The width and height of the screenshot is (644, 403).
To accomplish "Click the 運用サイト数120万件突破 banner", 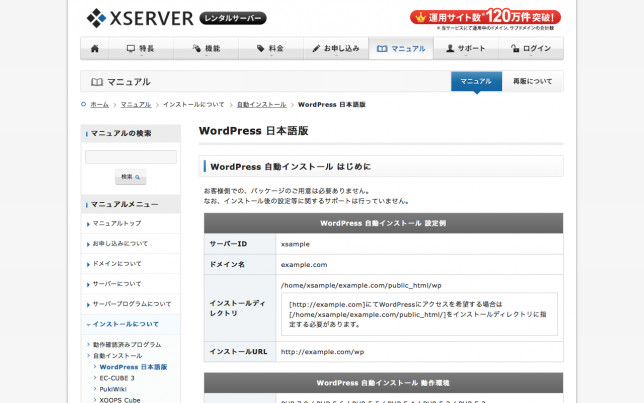I will coord(485,17).
